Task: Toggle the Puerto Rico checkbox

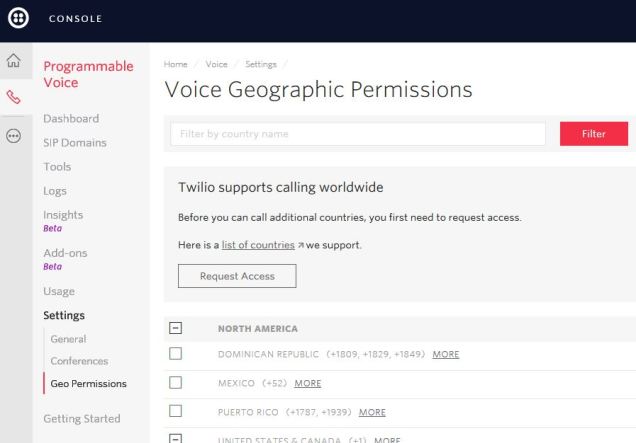Action: (x=176, y=411)
